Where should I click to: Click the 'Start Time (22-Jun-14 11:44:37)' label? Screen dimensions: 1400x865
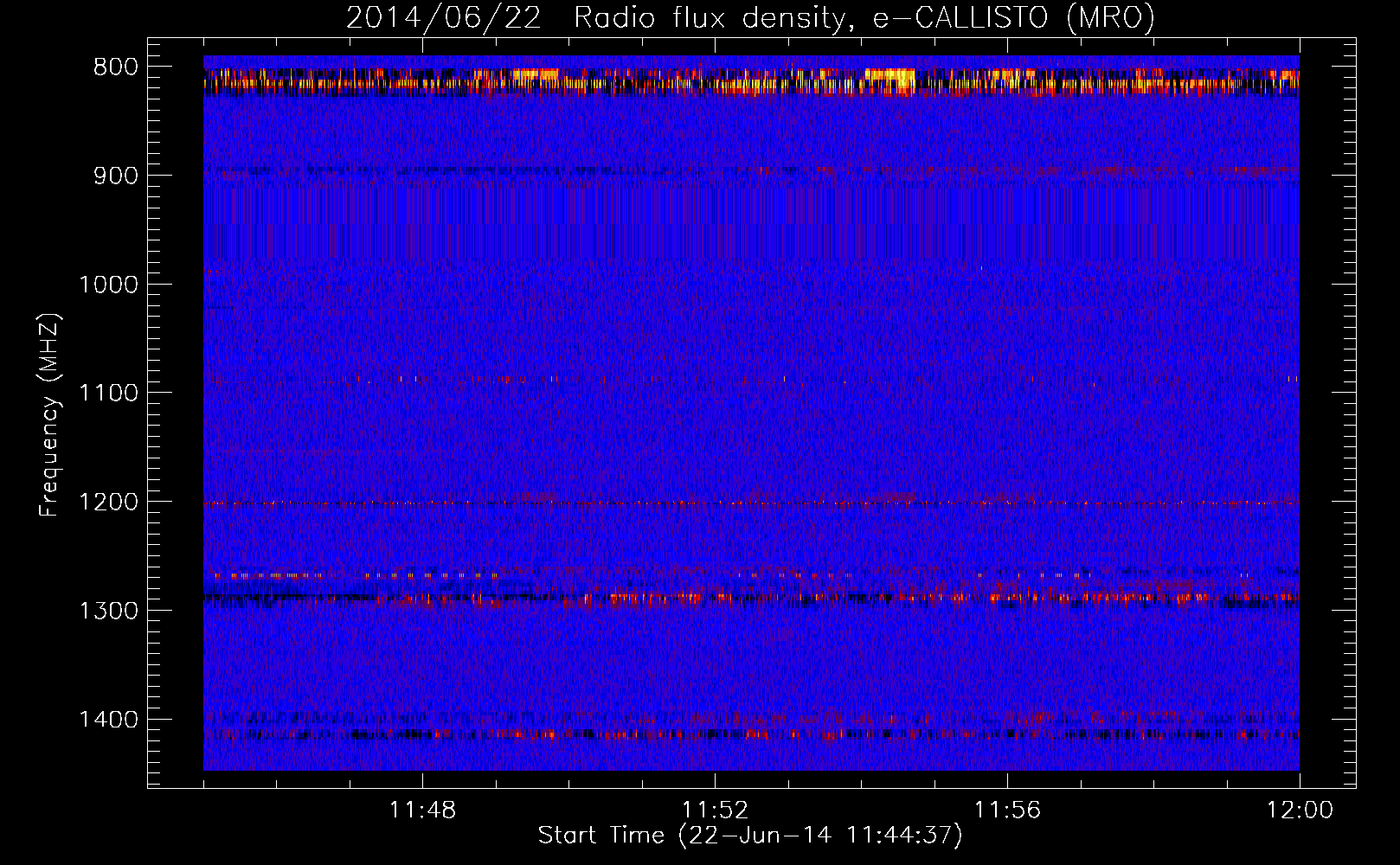750,836
